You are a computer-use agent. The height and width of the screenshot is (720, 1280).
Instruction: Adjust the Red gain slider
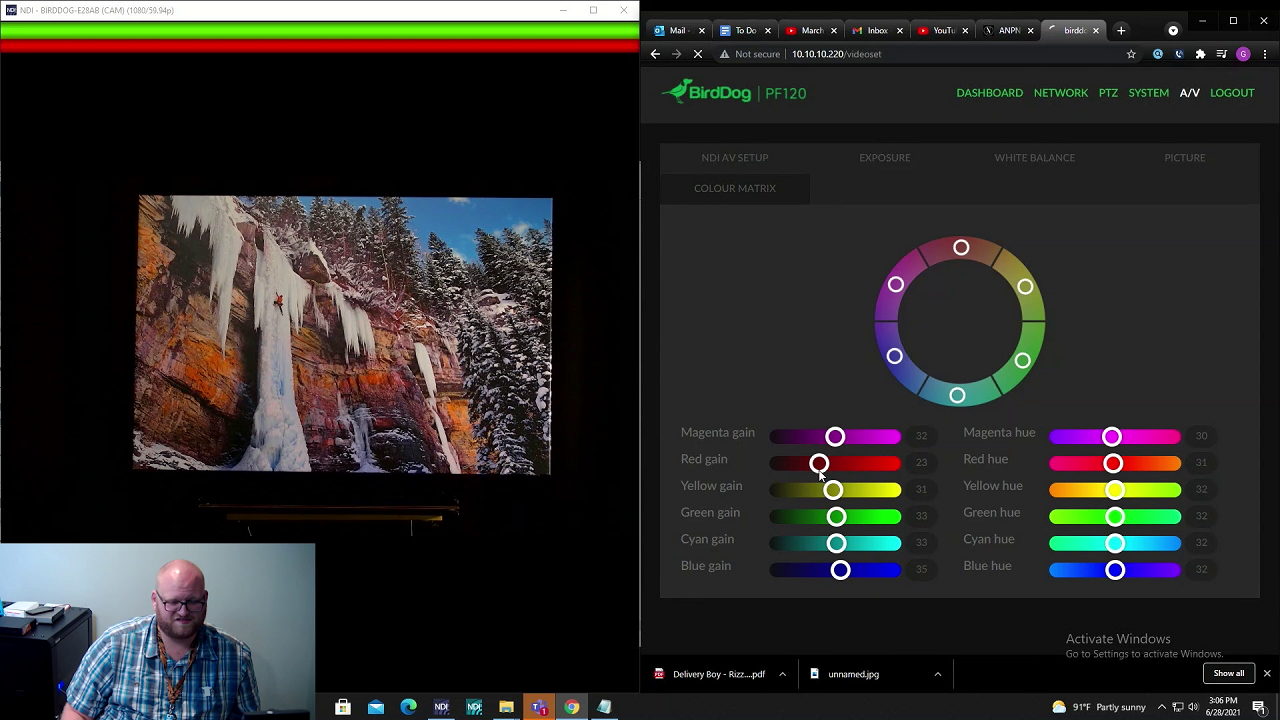[835, 463]
